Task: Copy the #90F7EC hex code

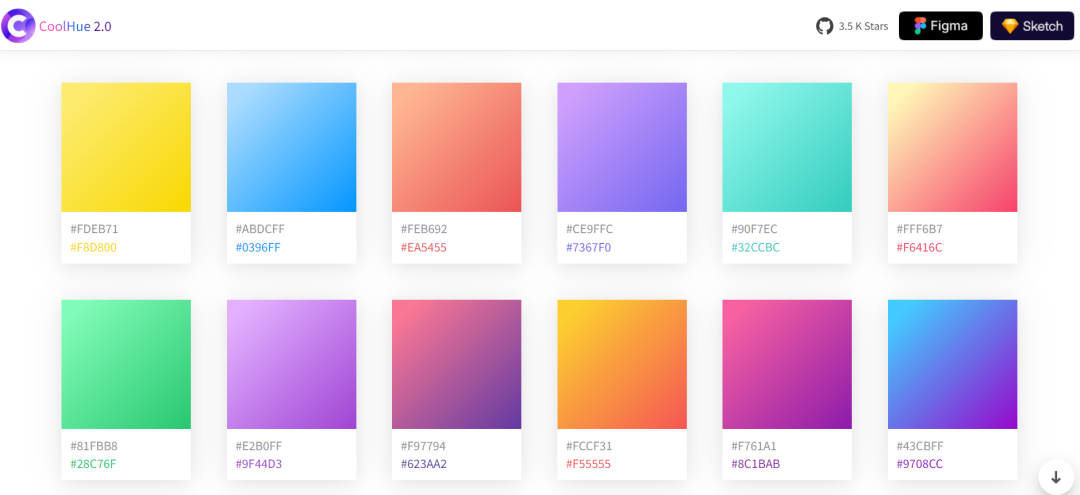Action: click(754, 229)
